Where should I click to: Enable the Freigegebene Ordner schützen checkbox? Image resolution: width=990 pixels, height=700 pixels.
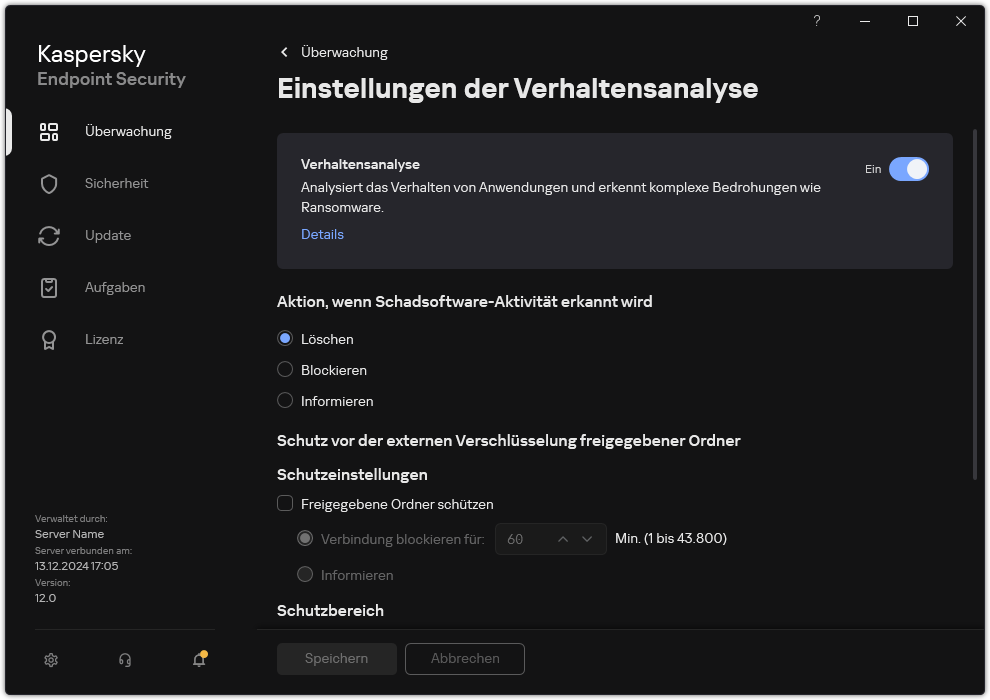(285, 504)
